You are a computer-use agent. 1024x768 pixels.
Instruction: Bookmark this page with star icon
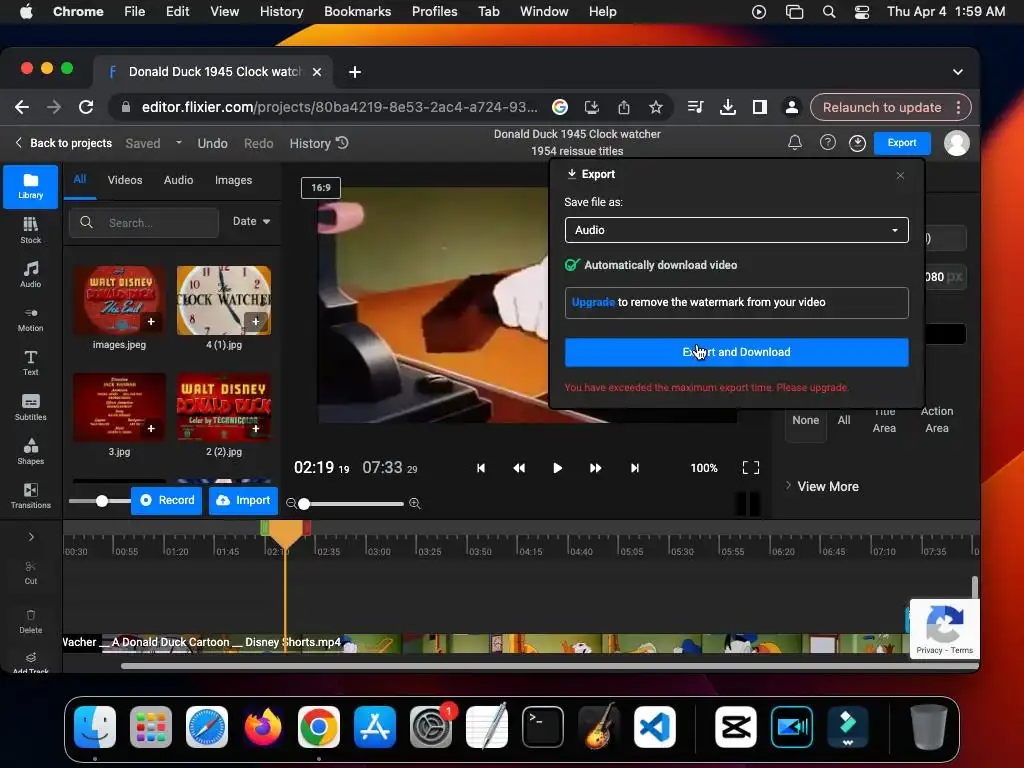point(656,107)
